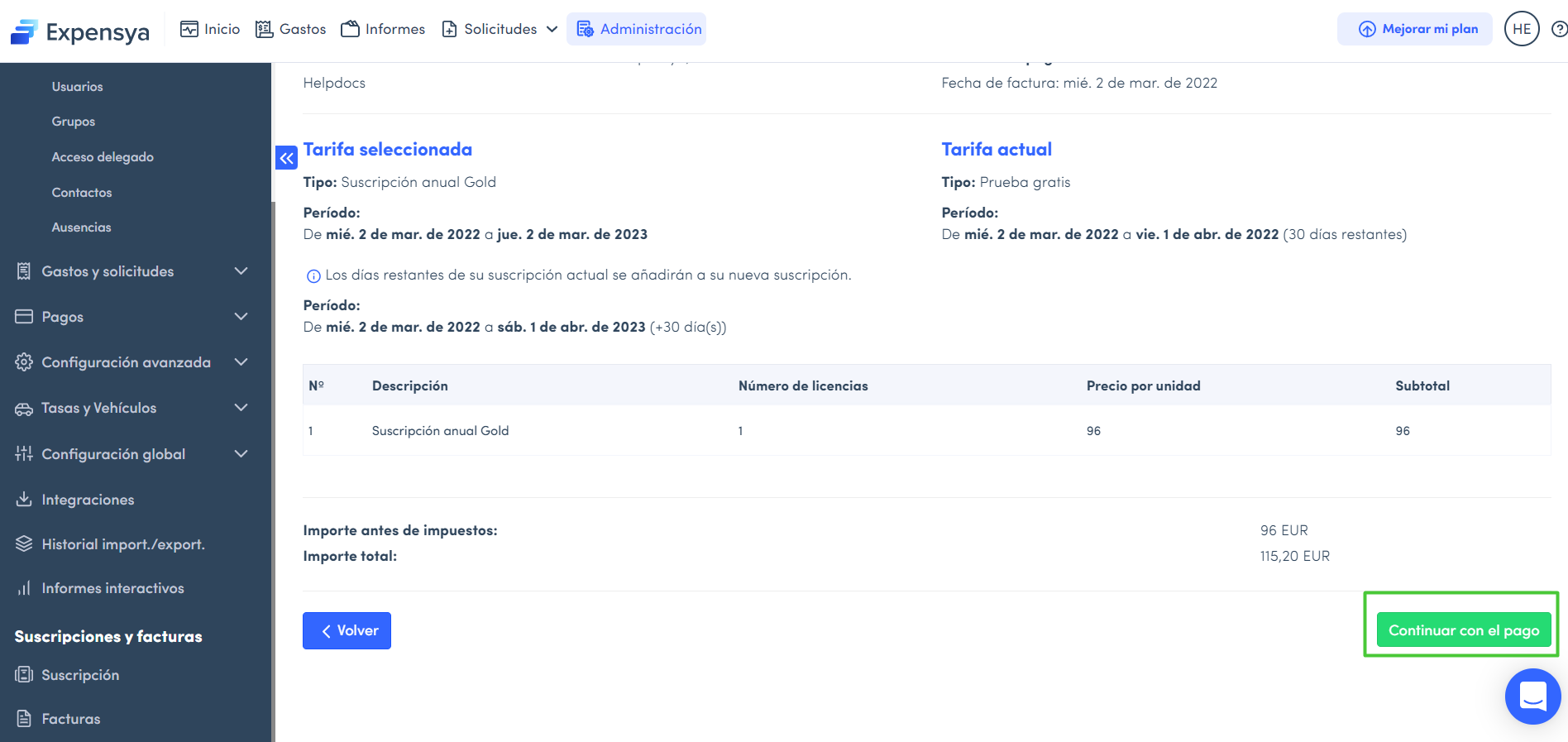Click the help question mark icon
1568x742 pixels.
click(1559, 29)
